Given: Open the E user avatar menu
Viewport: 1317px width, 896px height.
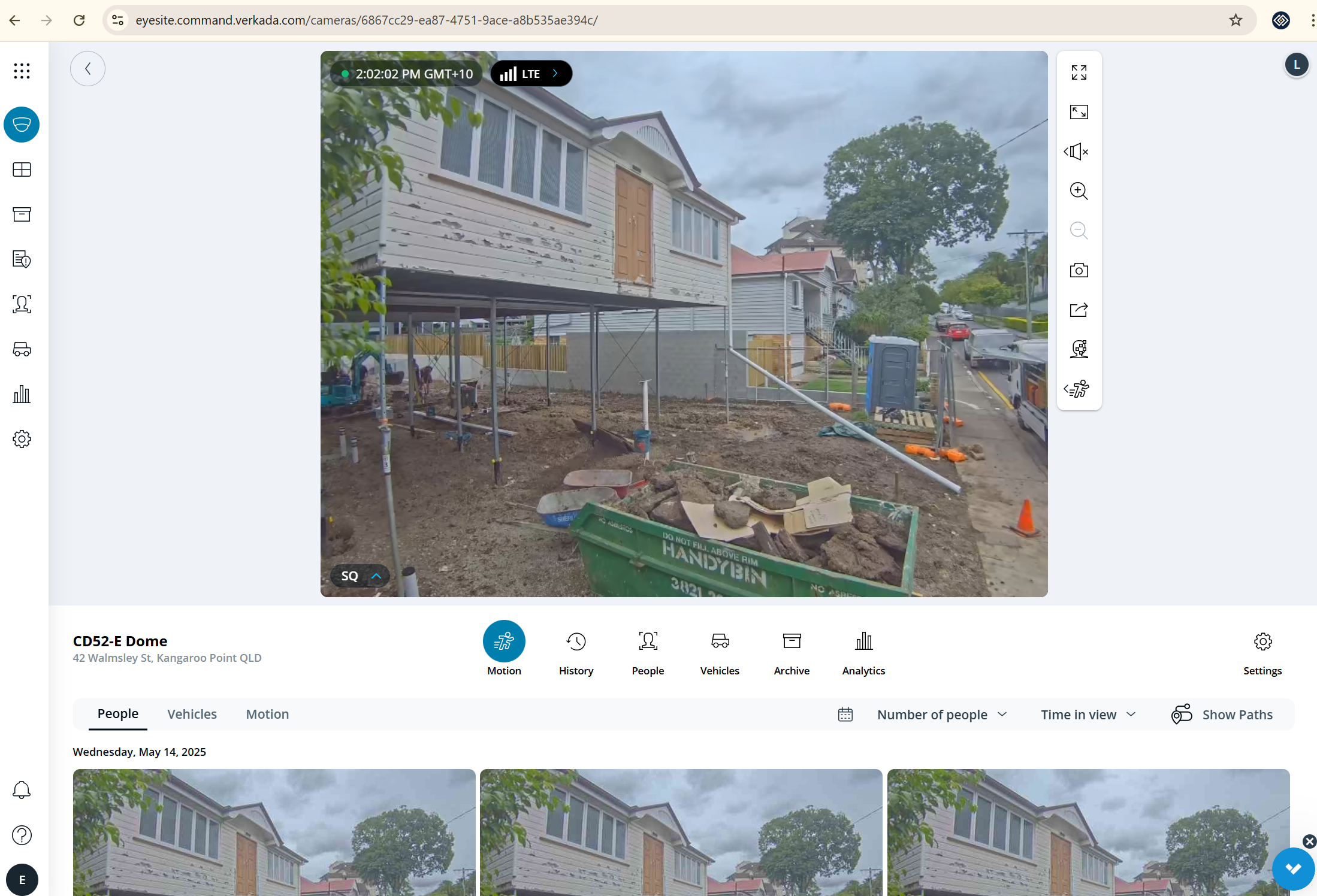Looking at the screenshot, I should click(22, 880).
